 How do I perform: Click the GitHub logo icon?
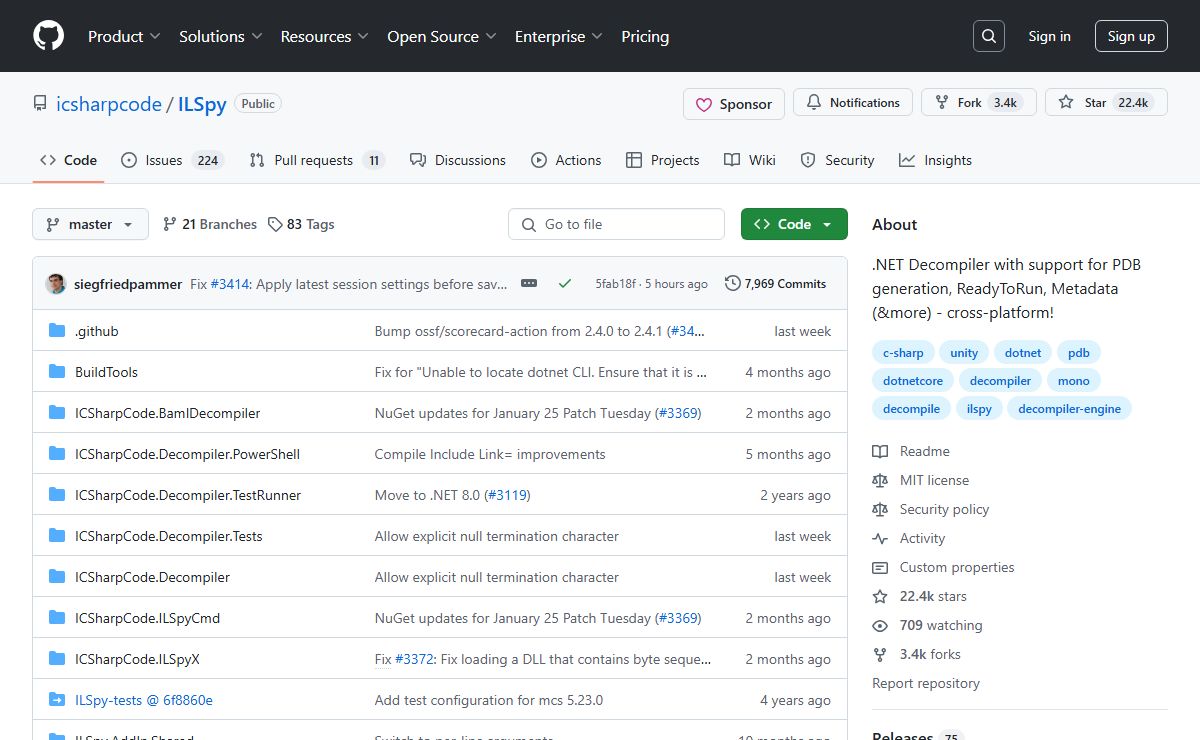48,36
